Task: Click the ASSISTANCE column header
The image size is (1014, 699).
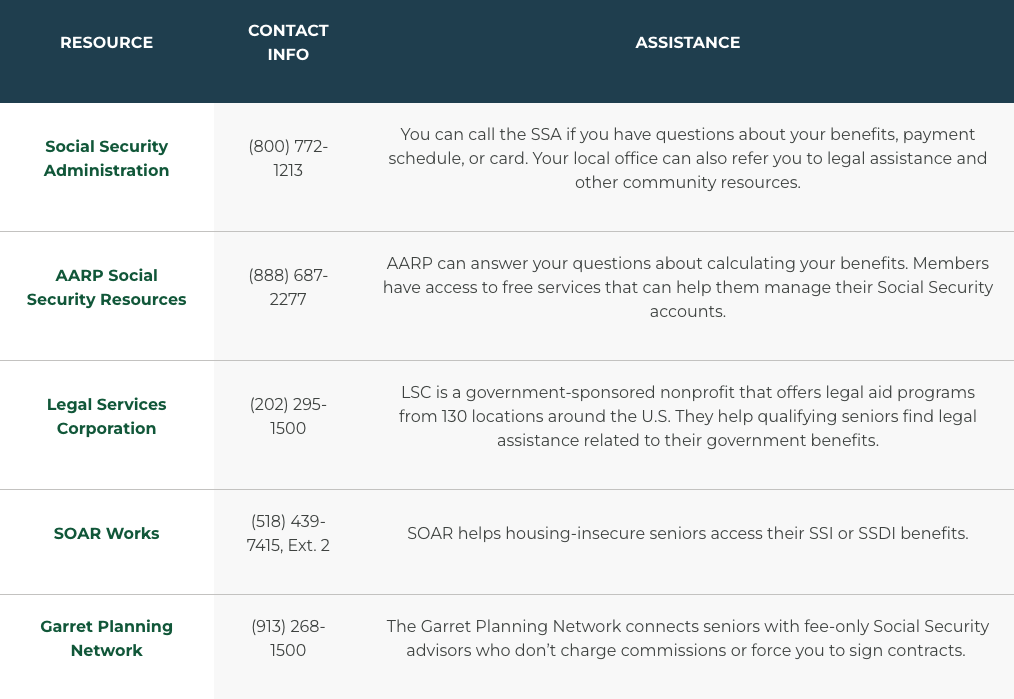Action: tap(687, 43)
